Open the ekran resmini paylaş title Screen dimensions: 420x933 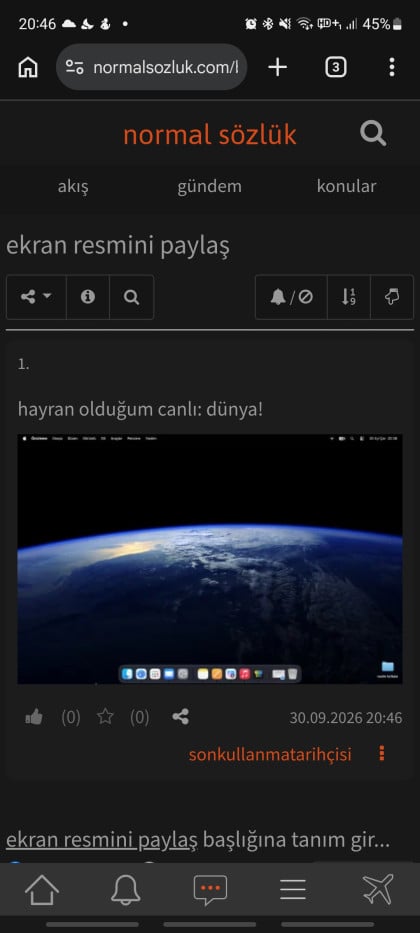tap(118, 246)
